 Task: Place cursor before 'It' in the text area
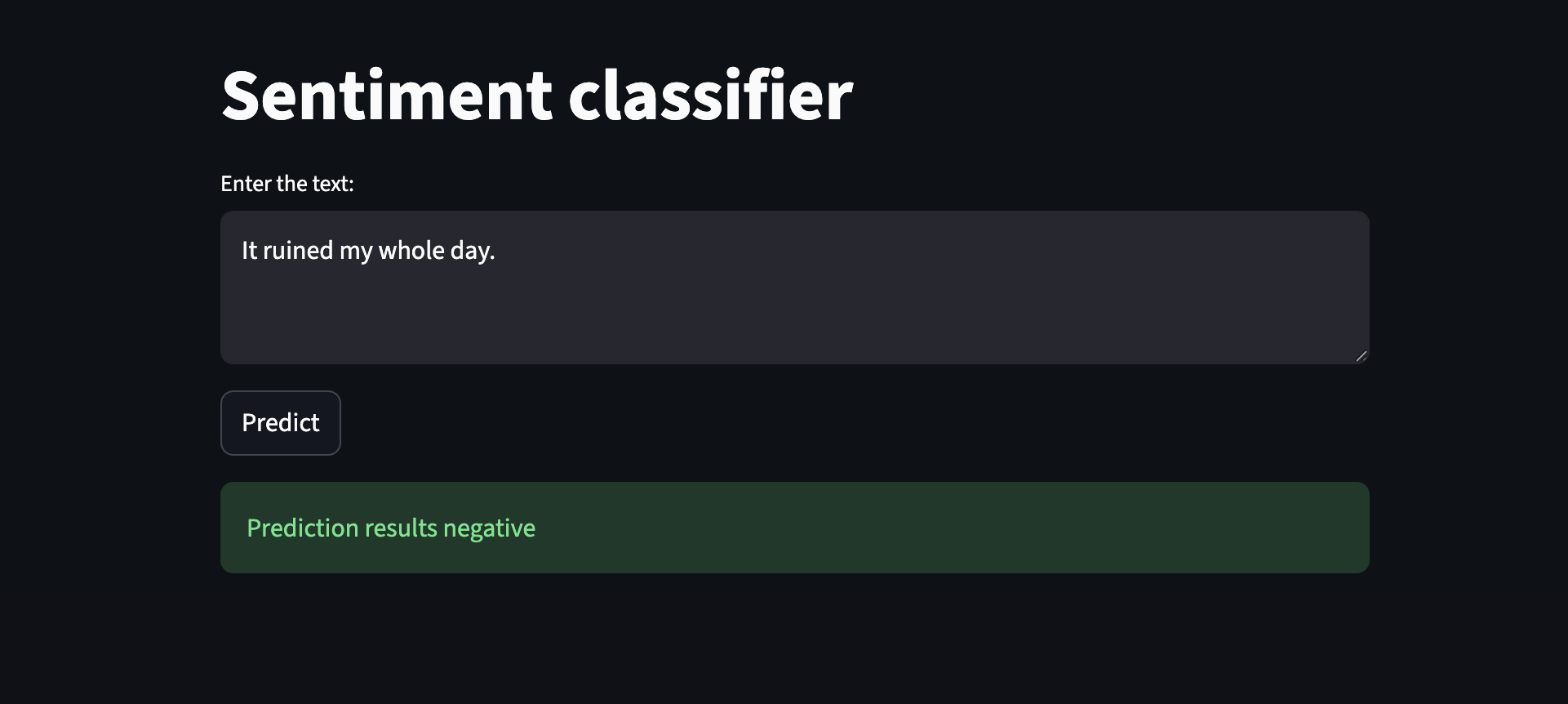242,251
